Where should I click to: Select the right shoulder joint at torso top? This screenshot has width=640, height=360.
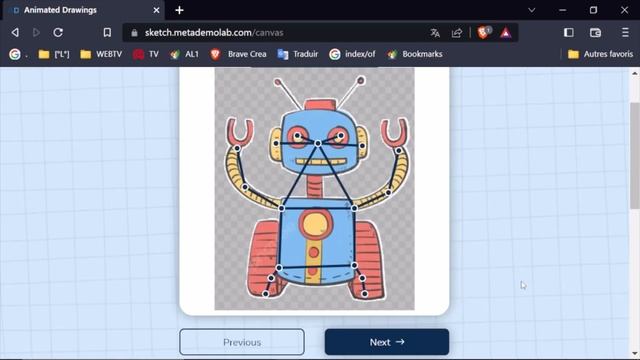(354, 208)
